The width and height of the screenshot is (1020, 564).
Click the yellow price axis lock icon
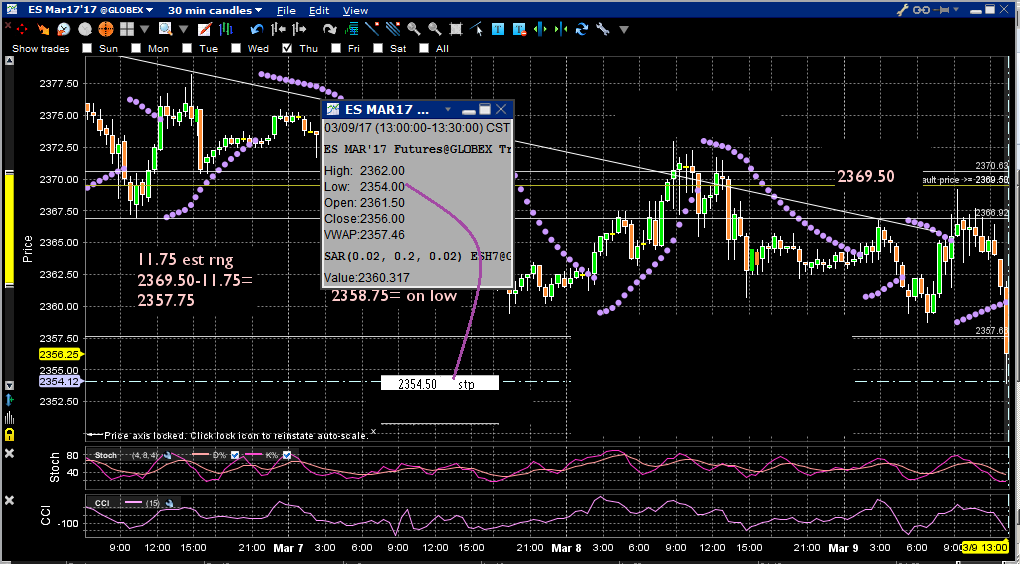pyautogui.click(x=9, y=435)
